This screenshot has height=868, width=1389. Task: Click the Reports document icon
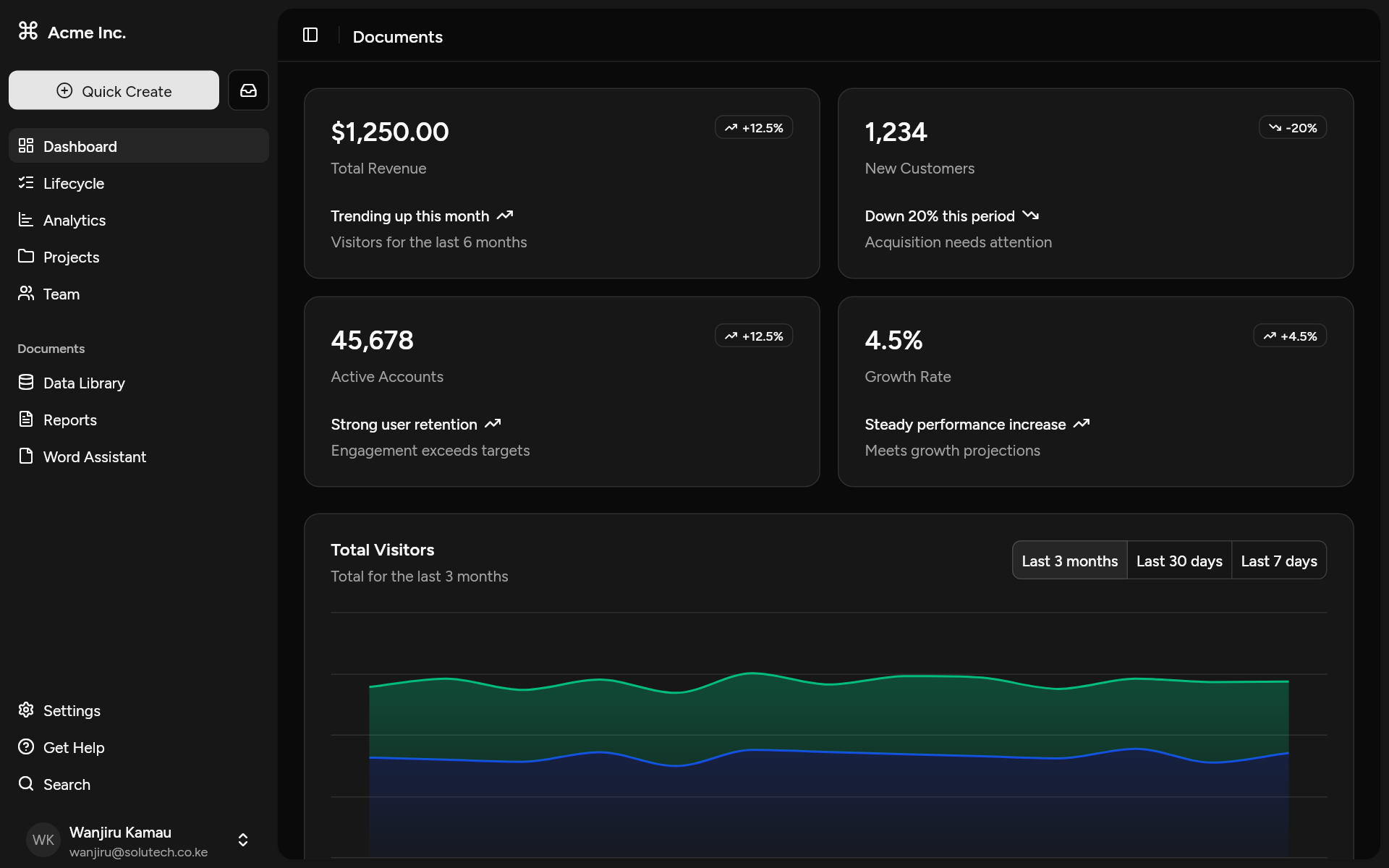[x=26, y=419]
